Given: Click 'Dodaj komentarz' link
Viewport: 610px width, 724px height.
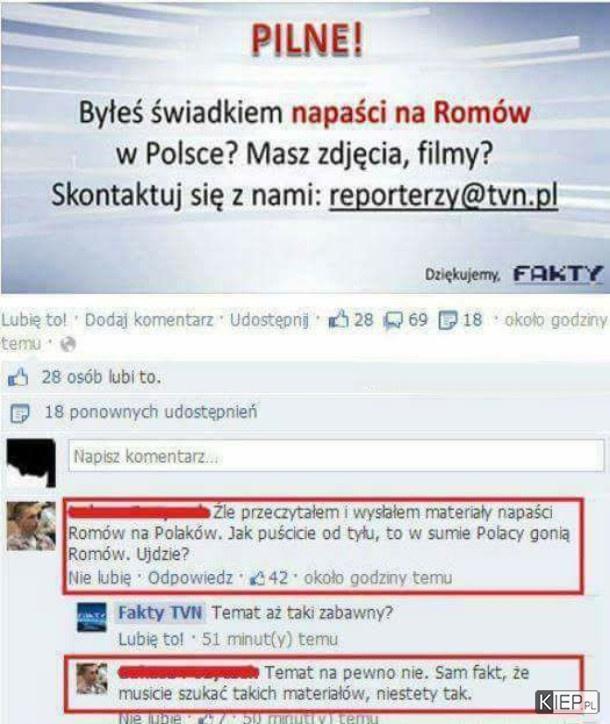Looking at the screenshot, I should coord(149,320).
